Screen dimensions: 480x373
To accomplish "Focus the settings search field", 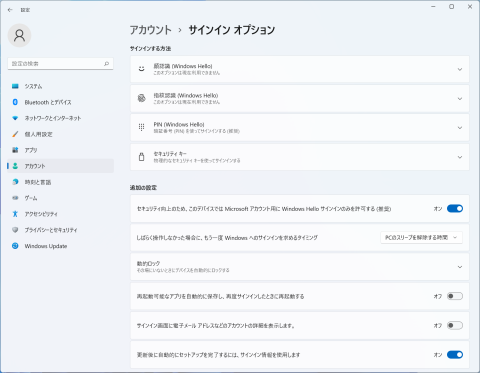I will pos(60,64).
